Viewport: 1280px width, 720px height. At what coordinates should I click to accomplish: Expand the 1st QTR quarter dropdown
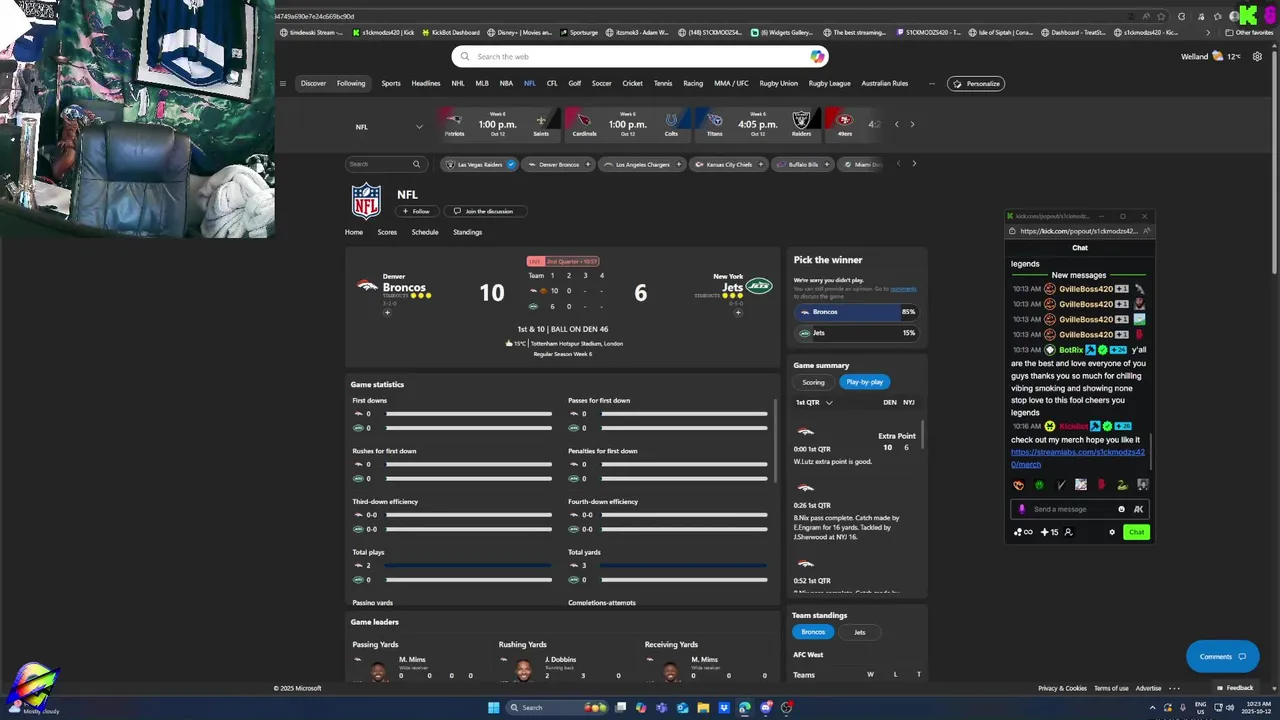point(829,402)
